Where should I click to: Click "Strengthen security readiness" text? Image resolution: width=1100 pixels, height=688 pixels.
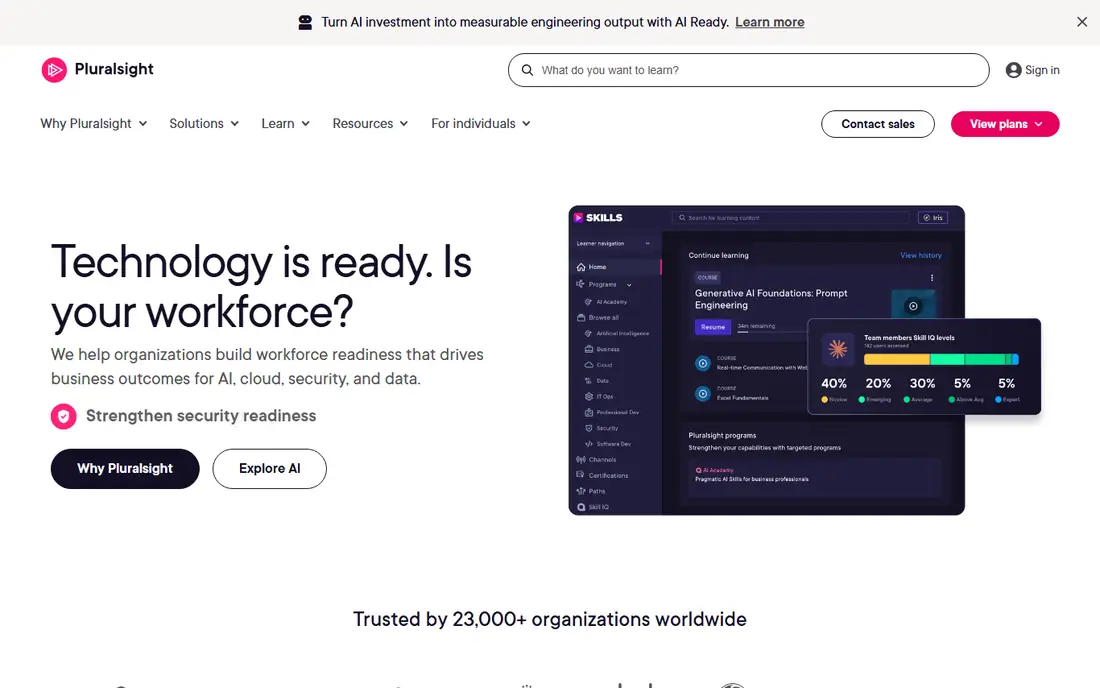201,416
